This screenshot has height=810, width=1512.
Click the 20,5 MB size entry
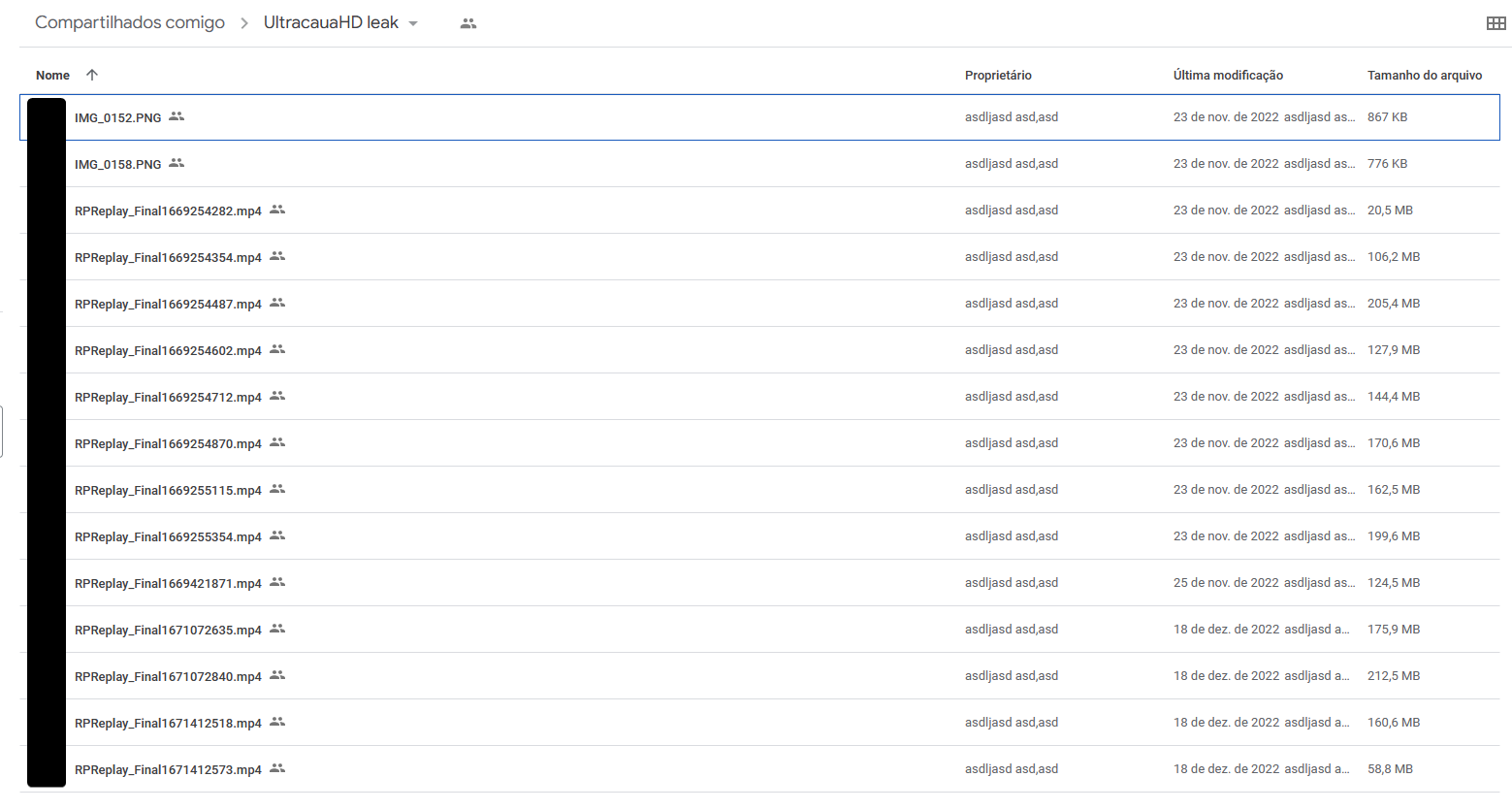tap(1390, 211)
